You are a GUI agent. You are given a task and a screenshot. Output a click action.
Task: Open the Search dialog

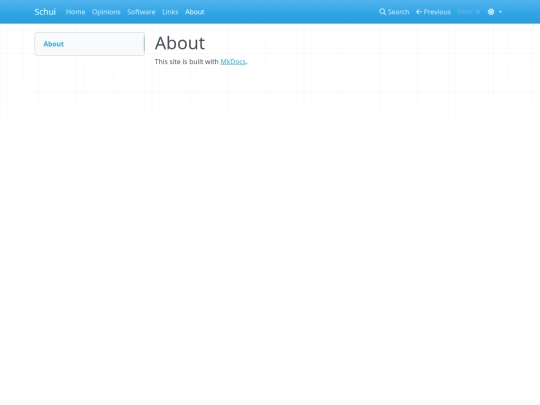394,12
